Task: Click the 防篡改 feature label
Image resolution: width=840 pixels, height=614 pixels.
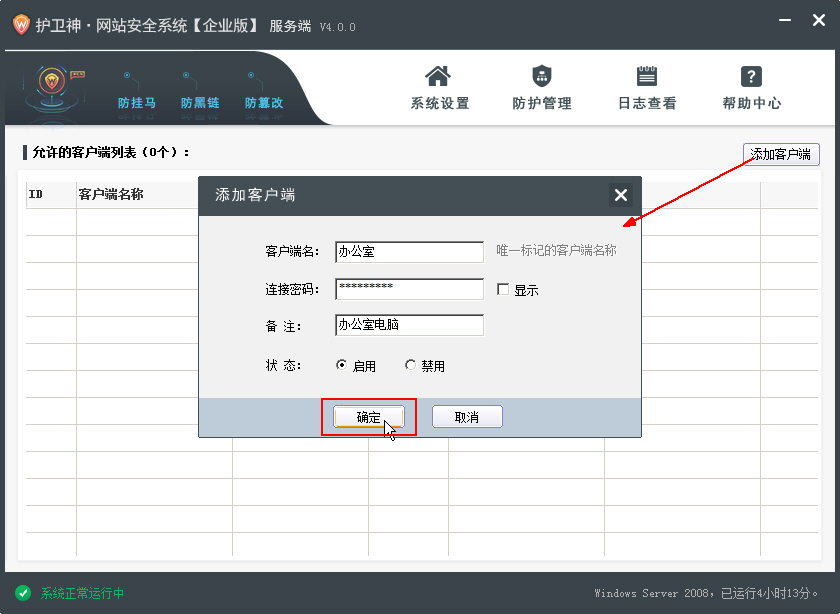Action: point(264,103)
